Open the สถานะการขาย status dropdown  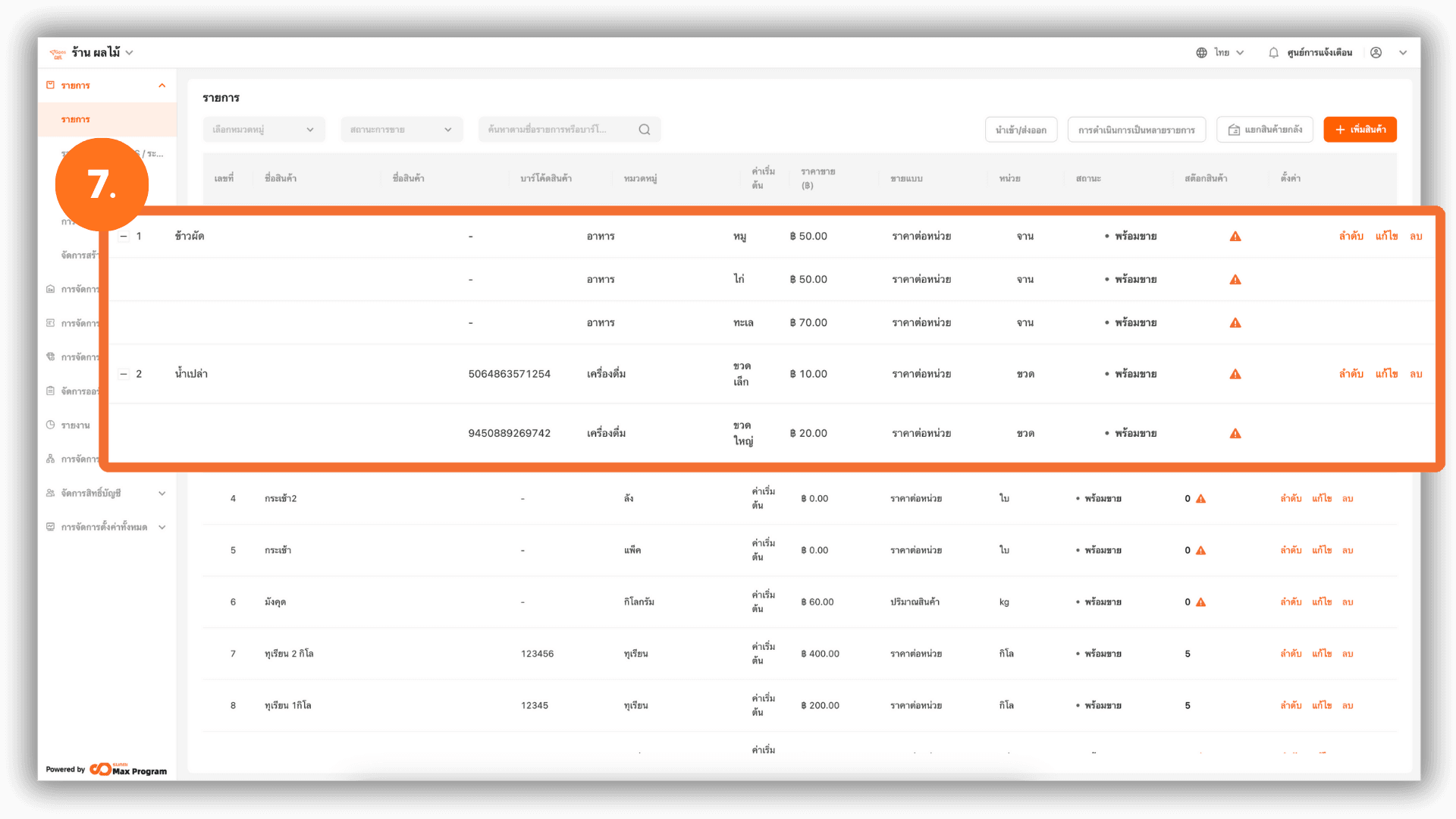401,130
